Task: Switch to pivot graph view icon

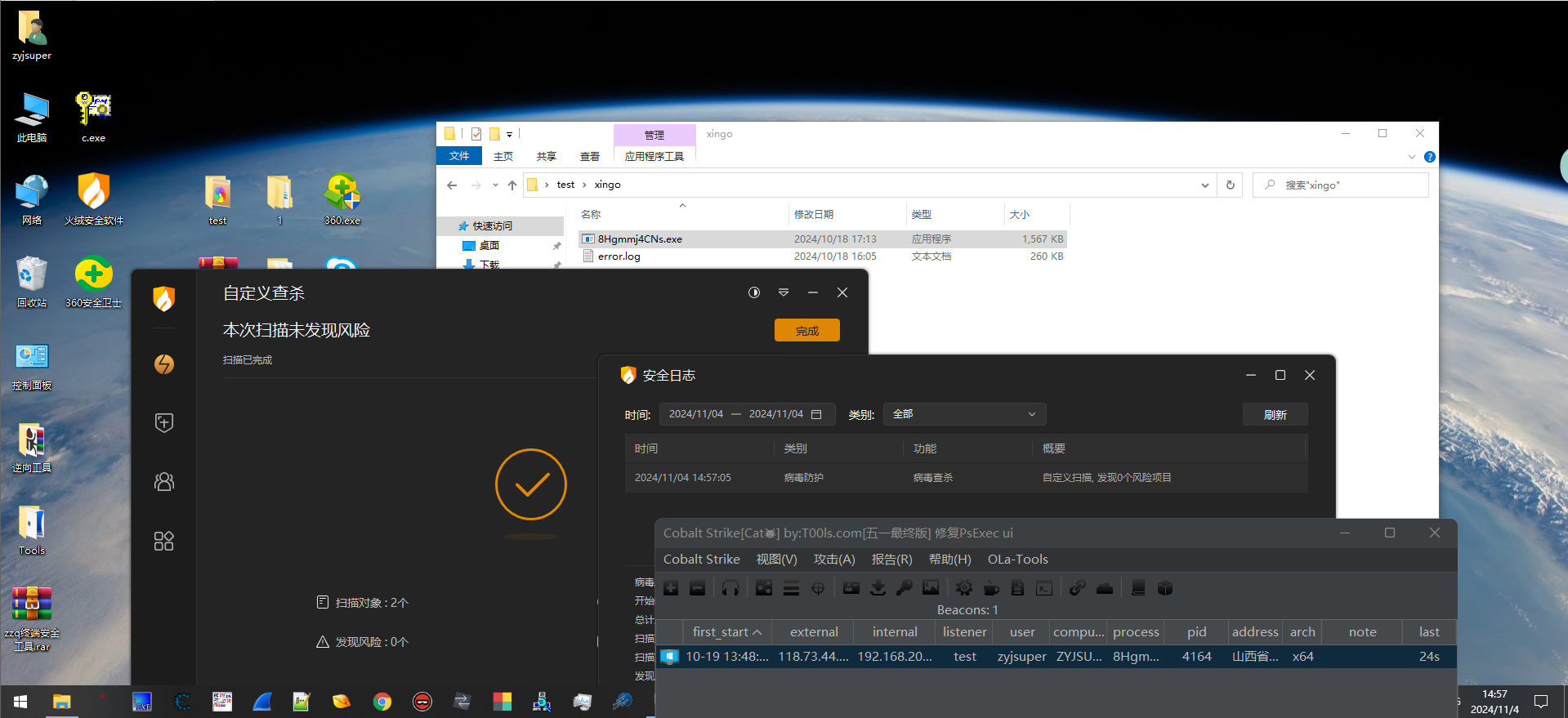Action: coord(764,588)
